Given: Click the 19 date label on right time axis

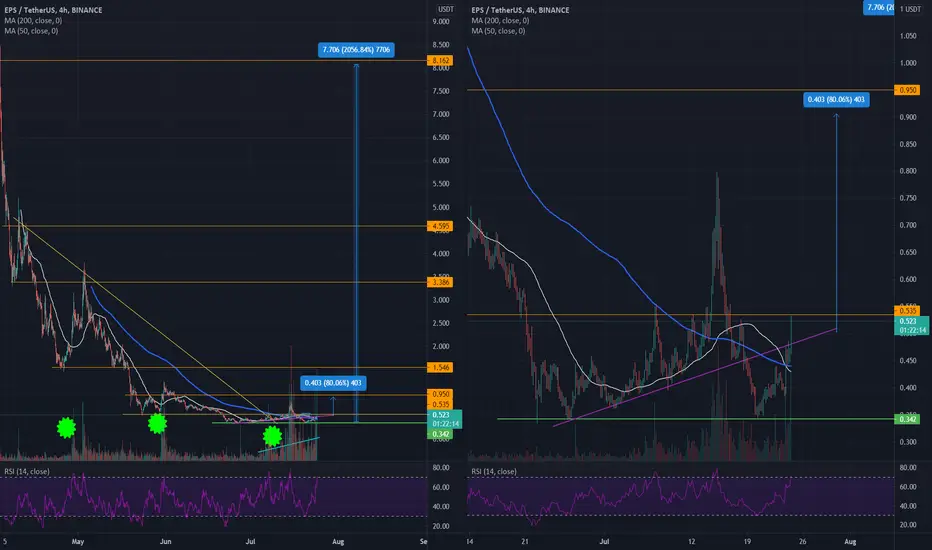Looking at the screenshot, I should click(747, 542).
